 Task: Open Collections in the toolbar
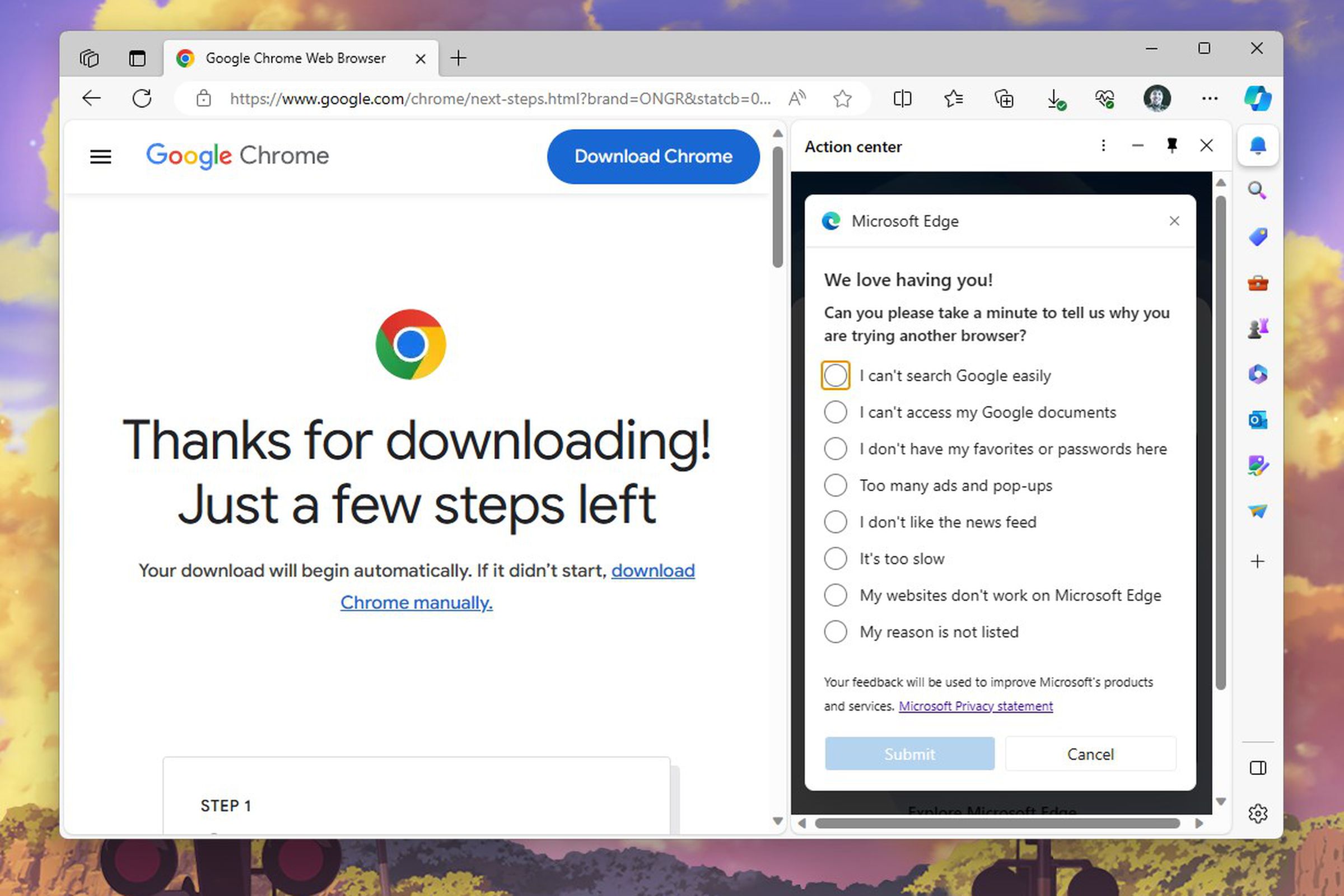click(x=1004, y=99)
